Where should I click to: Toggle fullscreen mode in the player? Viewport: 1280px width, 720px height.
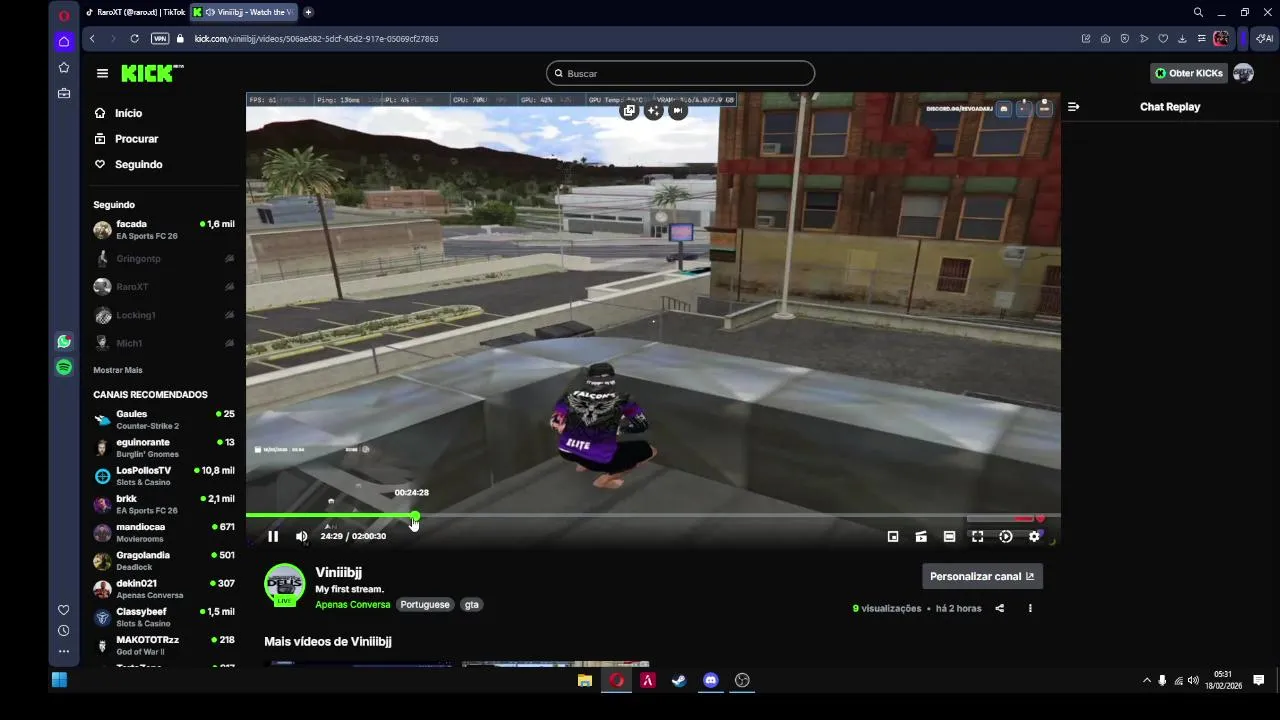point(978,536)
